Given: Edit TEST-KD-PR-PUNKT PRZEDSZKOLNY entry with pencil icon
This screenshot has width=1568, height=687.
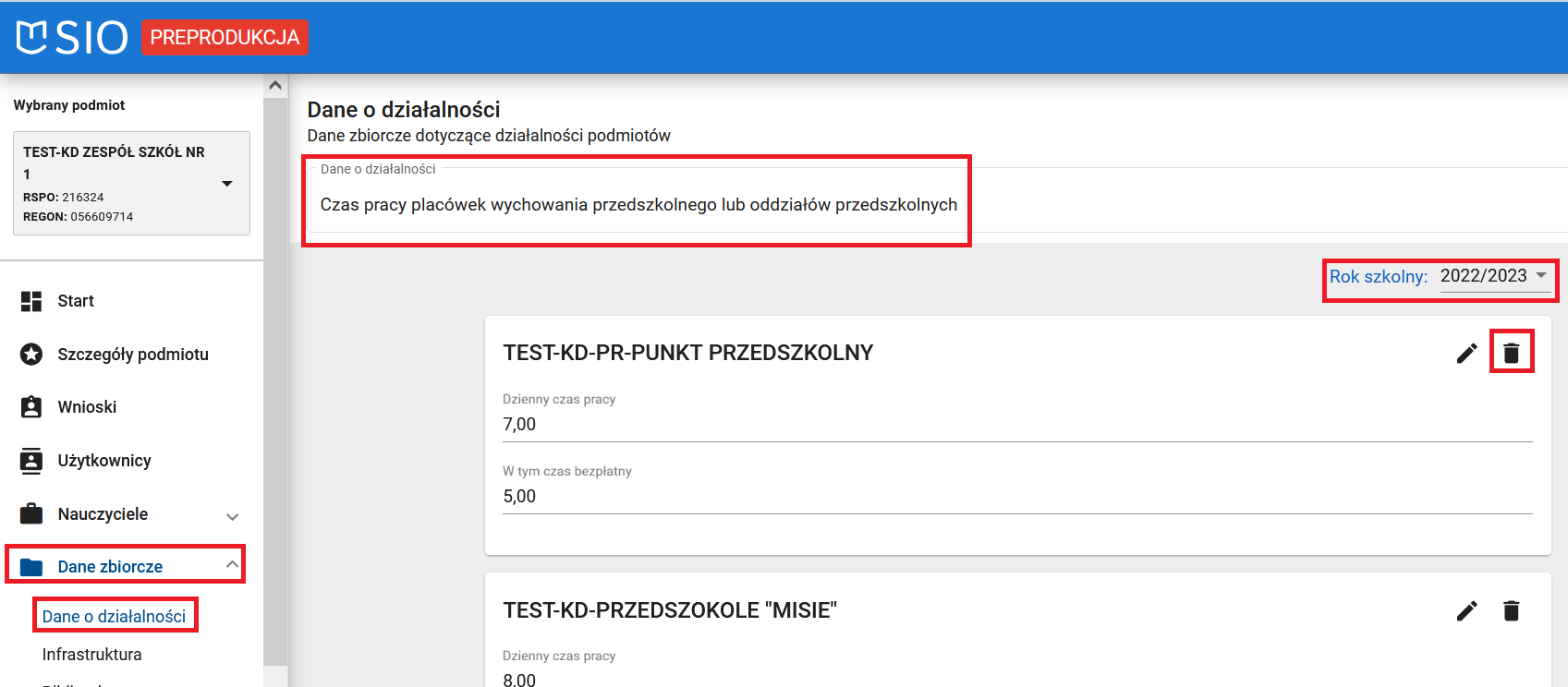Looking at the screenshot, I should pyautogui.click(x=1466, y=354).
